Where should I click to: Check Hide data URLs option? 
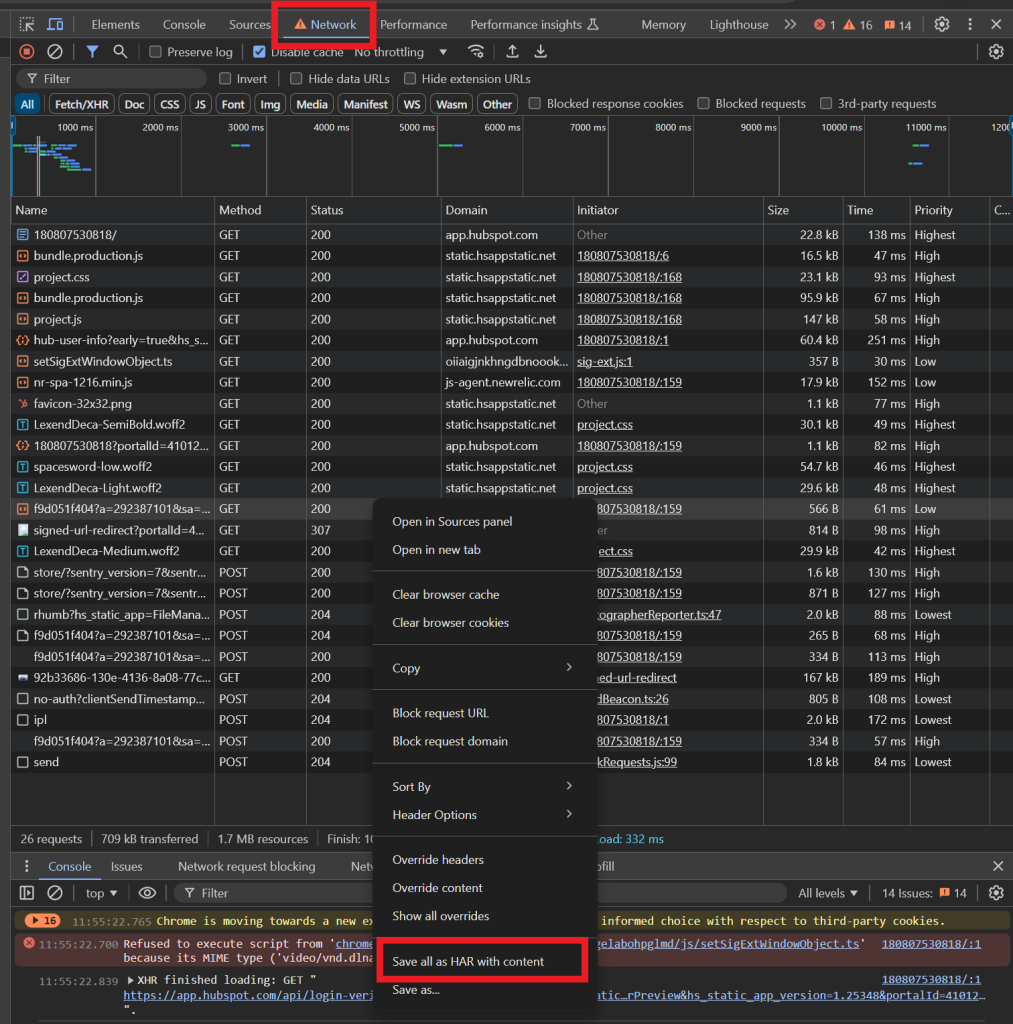point(296,78)
